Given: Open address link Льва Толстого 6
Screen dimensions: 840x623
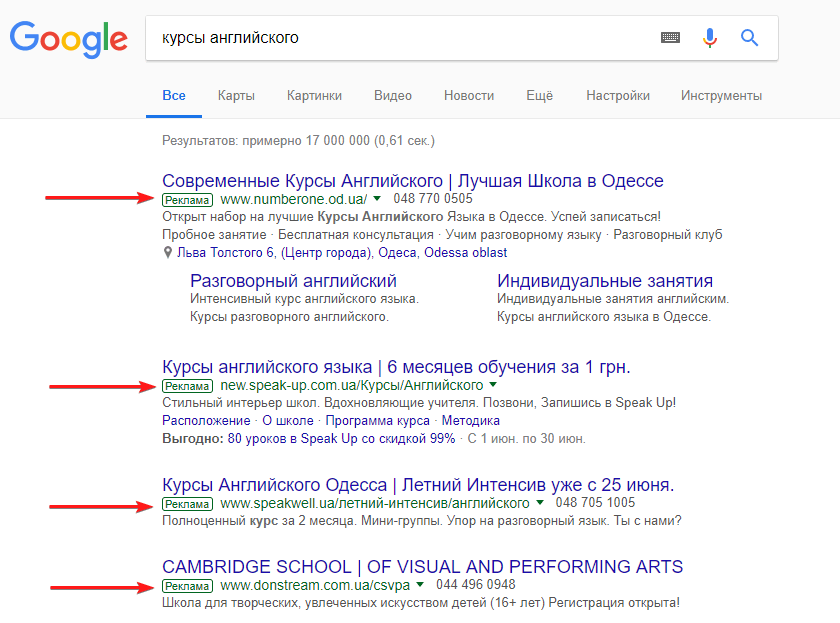Looking at the screenshot, I should click(x=342, y=252).
